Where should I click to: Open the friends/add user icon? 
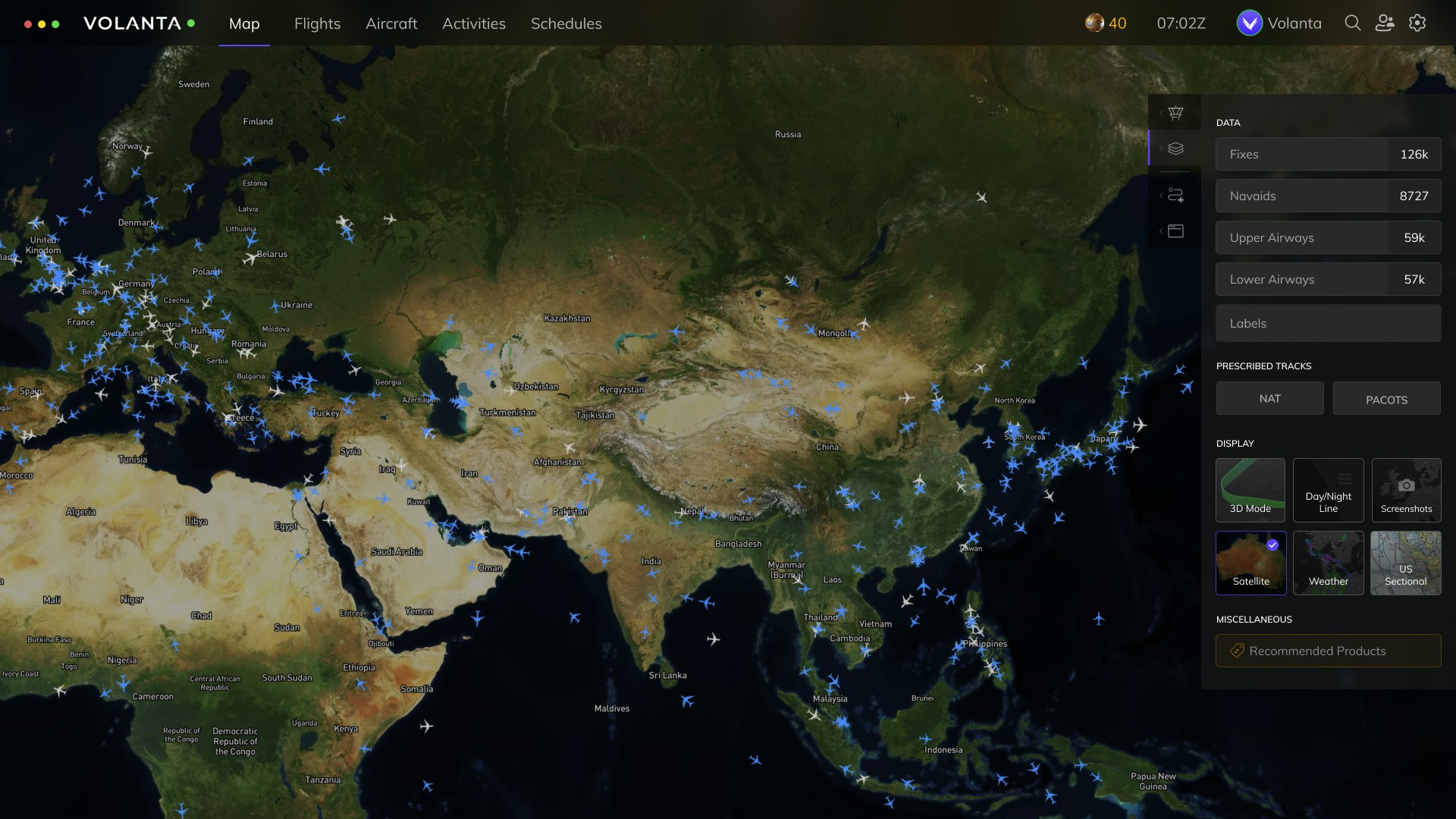(1385, 23)
